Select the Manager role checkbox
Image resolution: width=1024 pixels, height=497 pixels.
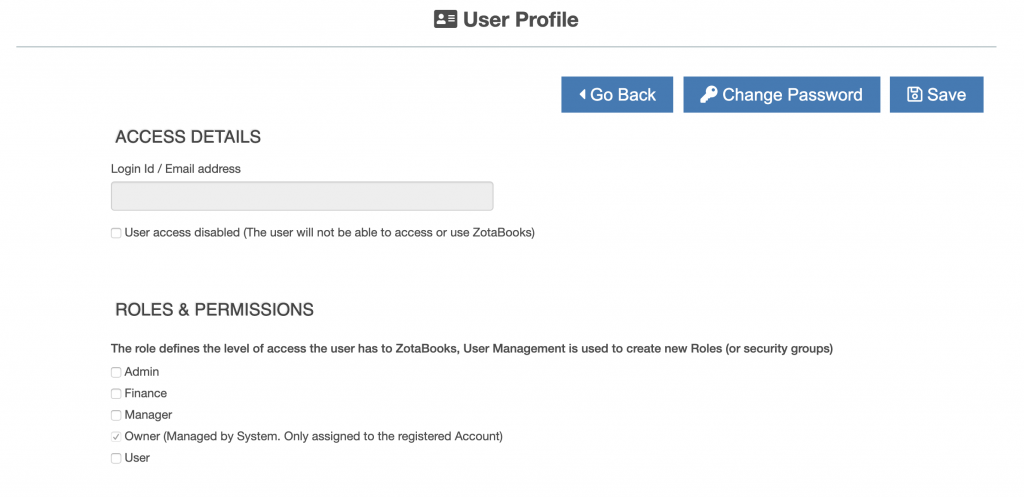point(116,415)
